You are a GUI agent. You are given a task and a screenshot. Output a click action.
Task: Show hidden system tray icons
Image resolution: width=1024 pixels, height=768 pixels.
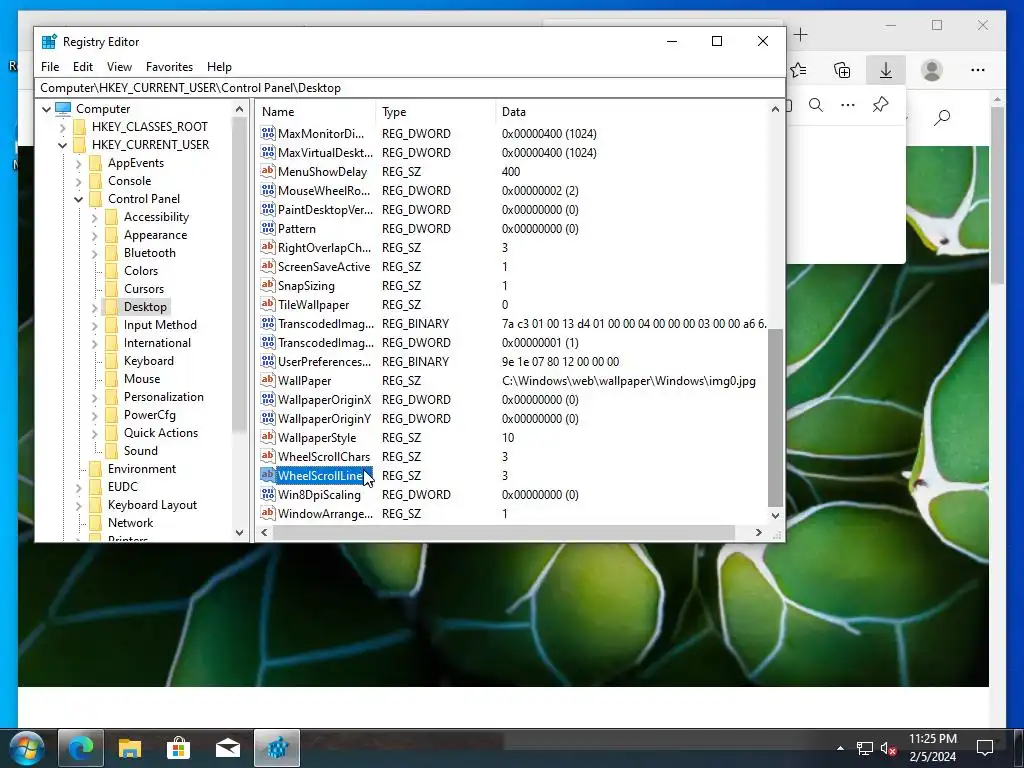point(840,748)
